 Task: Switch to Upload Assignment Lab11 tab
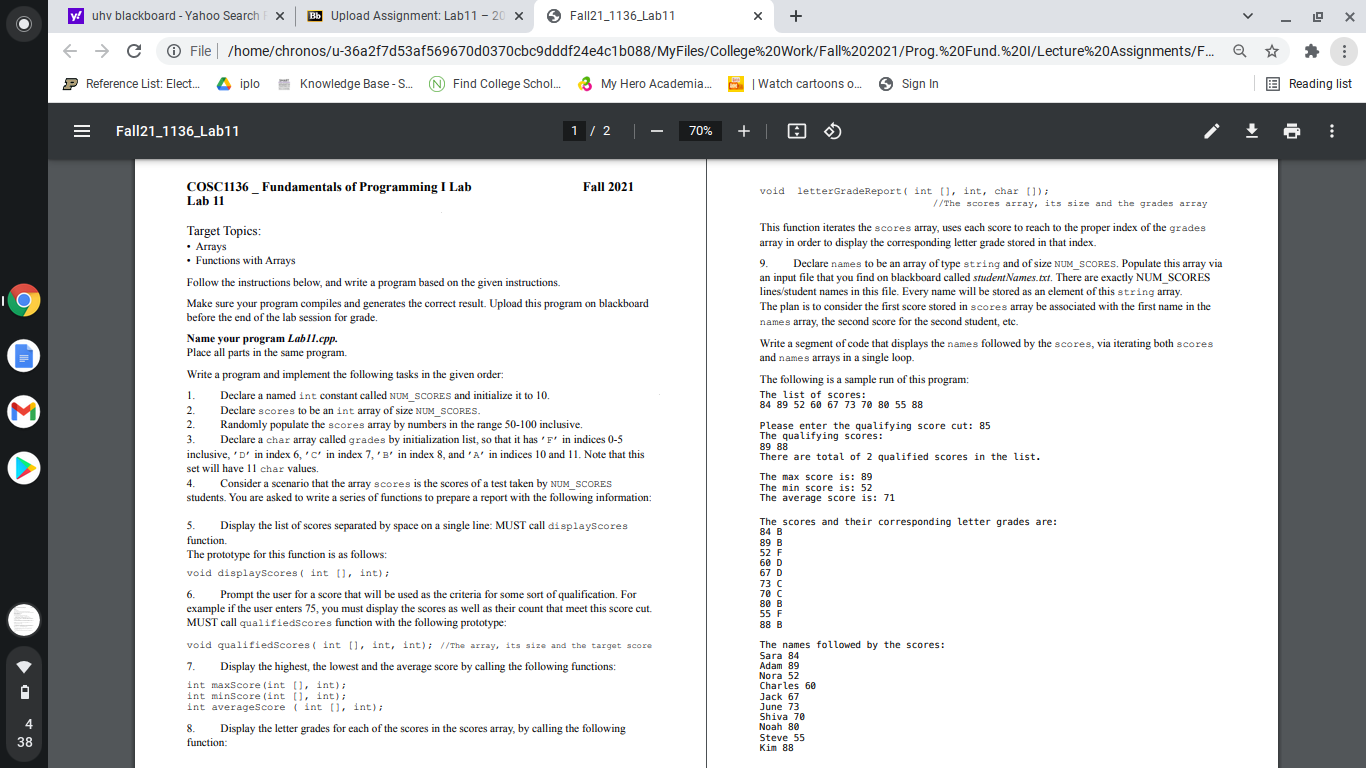[414, 16]
